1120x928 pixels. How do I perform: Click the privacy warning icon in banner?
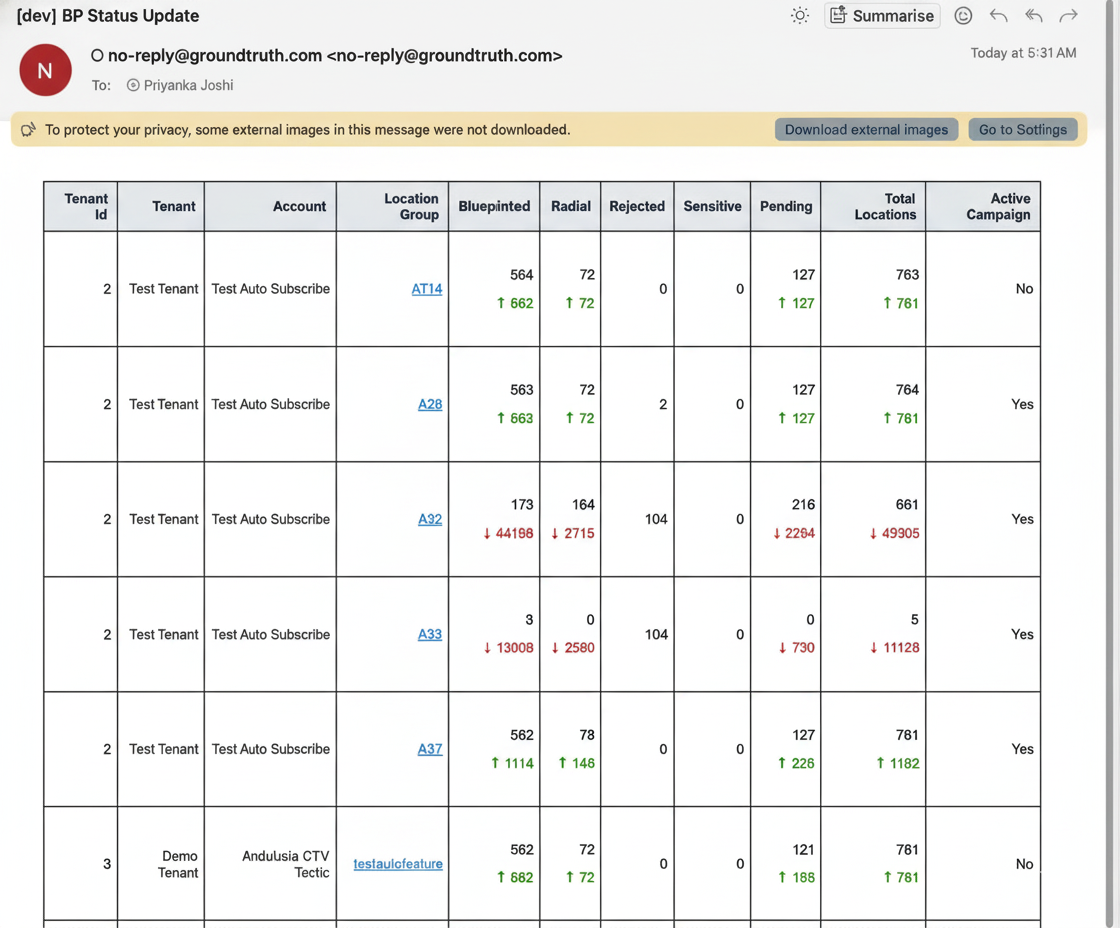point(28,130)
